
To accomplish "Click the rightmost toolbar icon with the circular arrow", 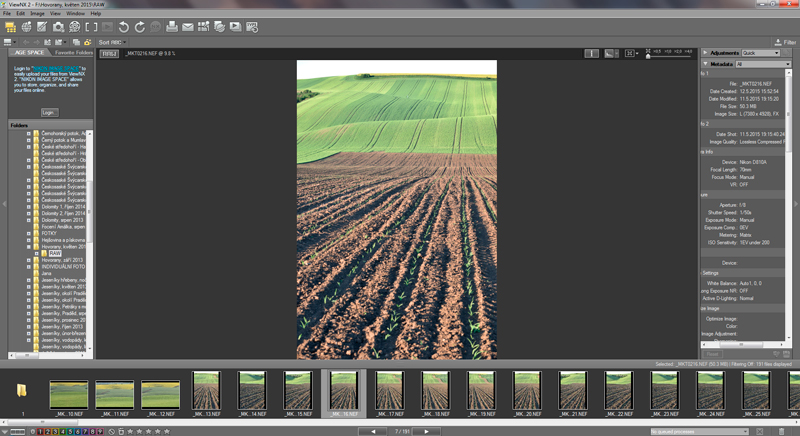I will coord(252,28).
